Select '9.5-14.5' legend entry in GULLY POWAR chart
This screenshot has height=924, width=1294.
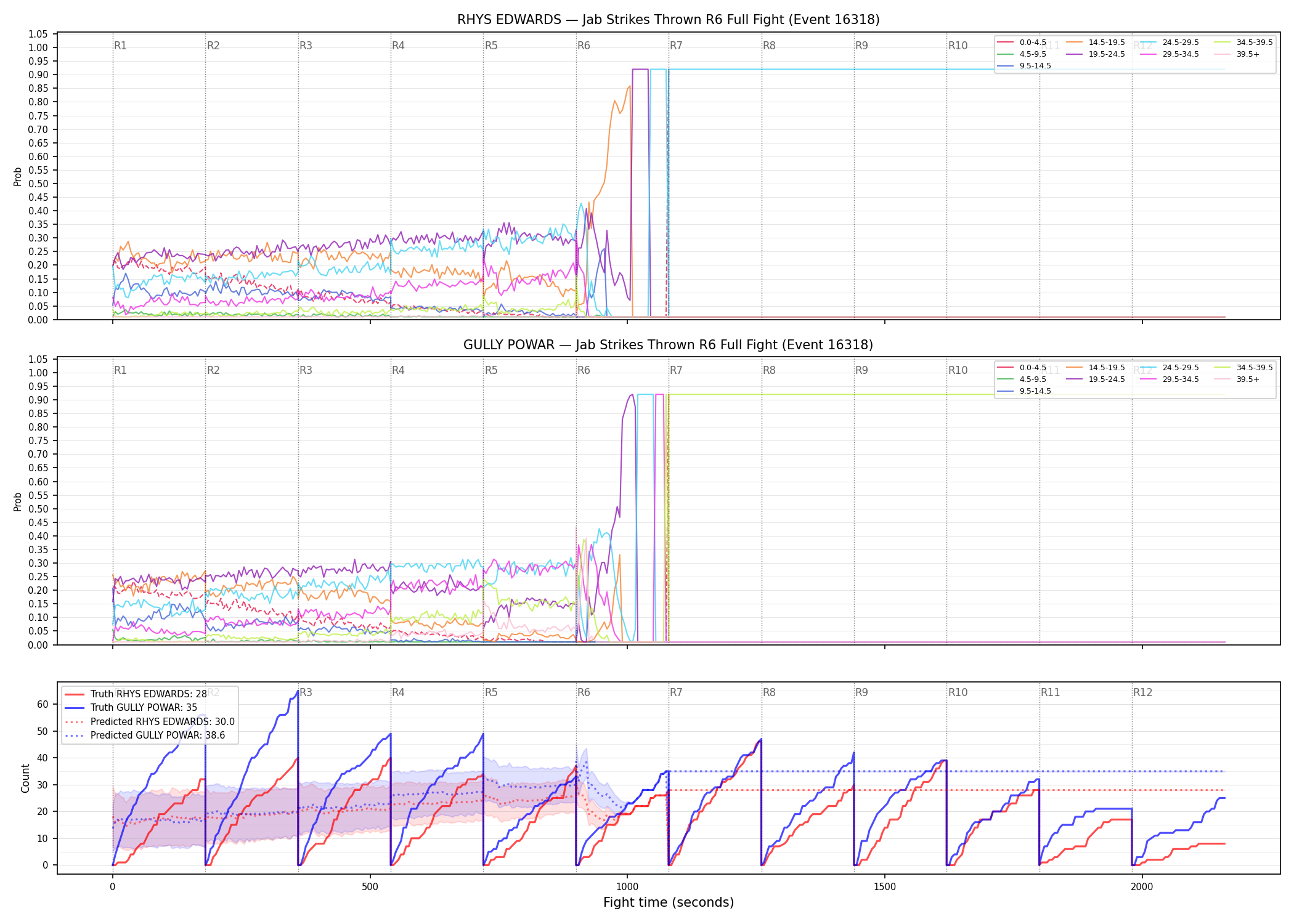(x=1024, y=391)
